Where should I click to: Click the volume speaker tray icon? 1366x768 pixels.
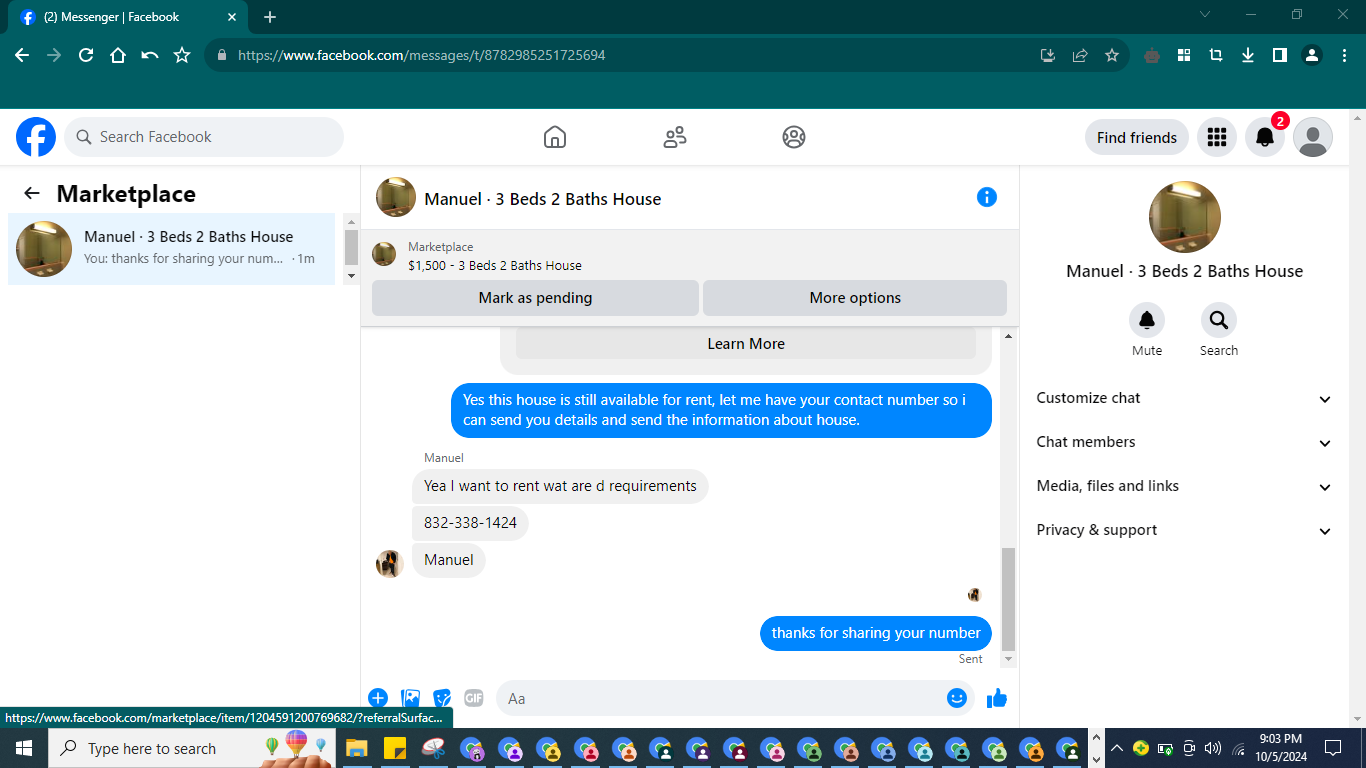point(1213,748)
